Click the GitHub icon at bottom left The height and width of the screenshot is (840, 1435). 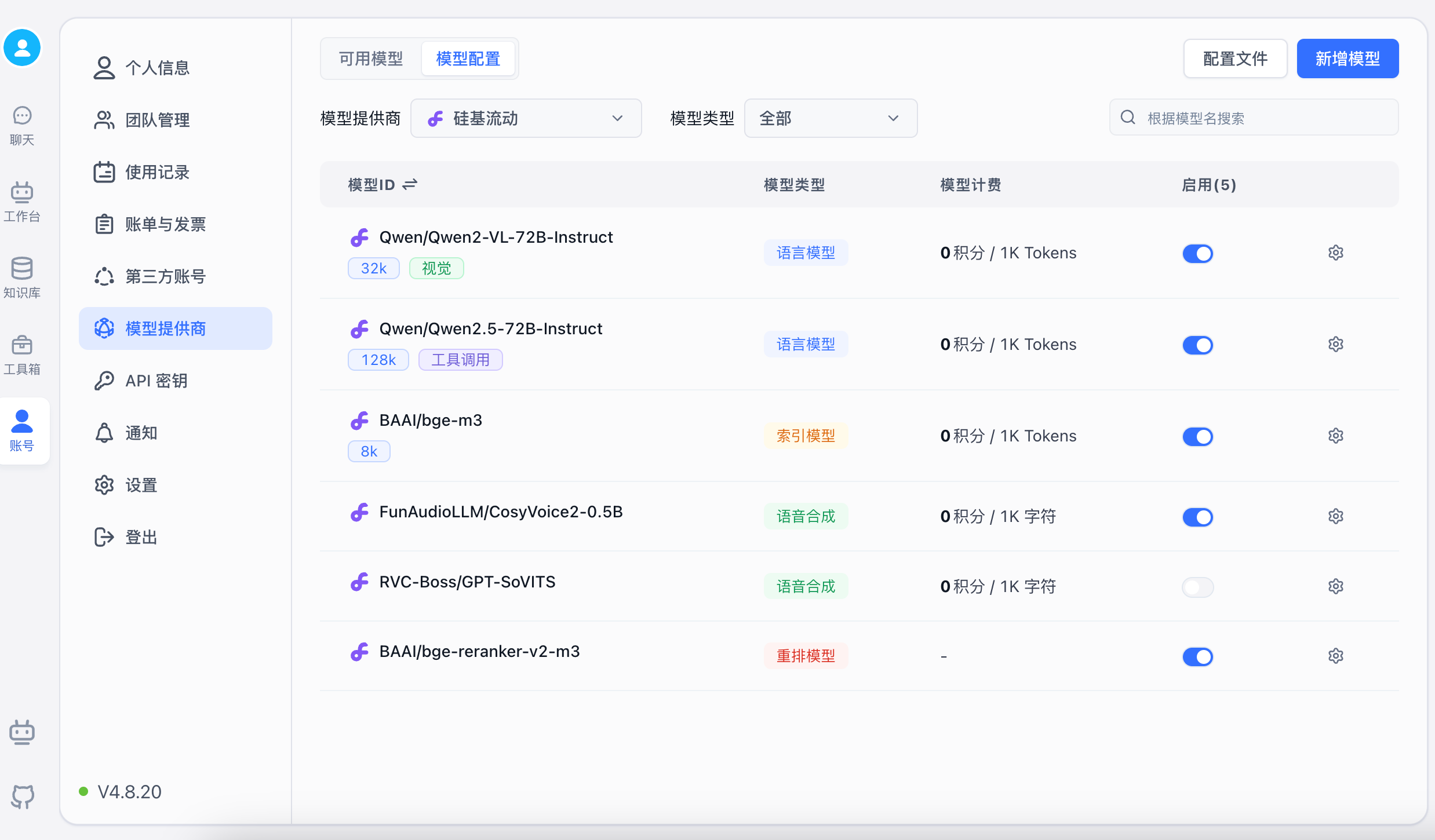[x=22, y=797]
